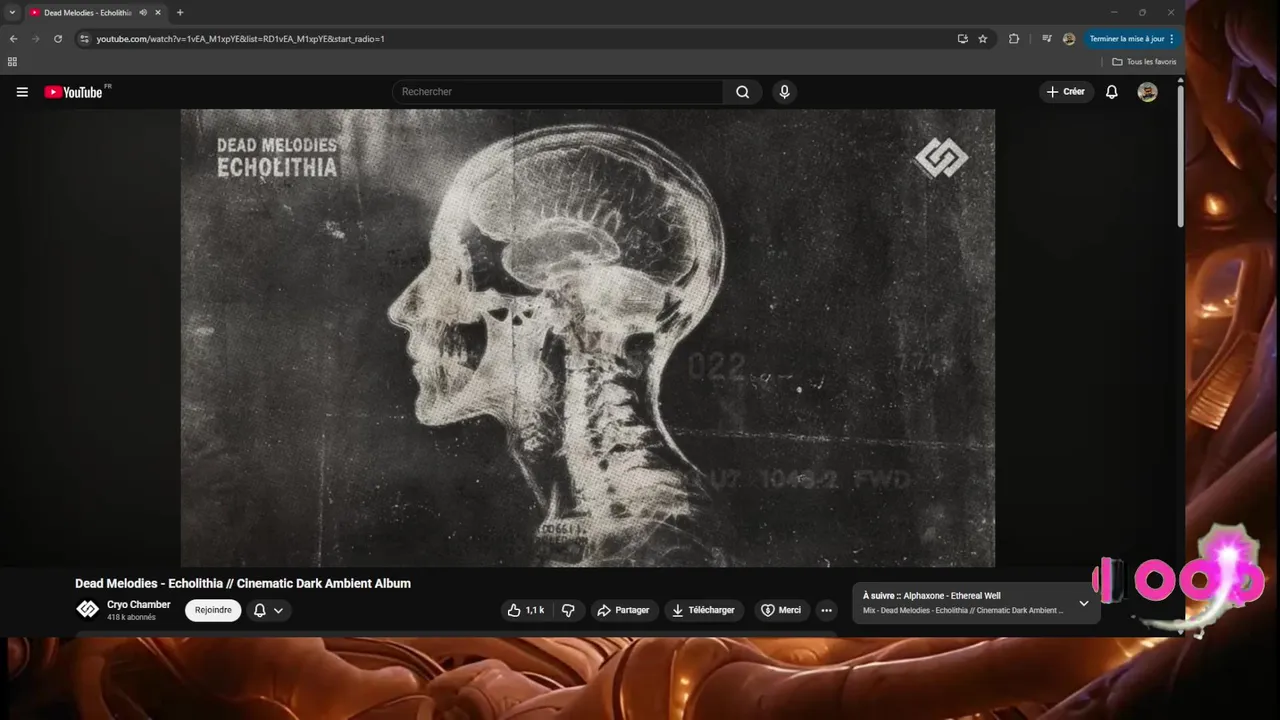This screenshot has height=720, width=1280.
Task: Click the Mix - Dead Melodies playlist subtitle
Action: pyautogui.click(x=962, y=611)
